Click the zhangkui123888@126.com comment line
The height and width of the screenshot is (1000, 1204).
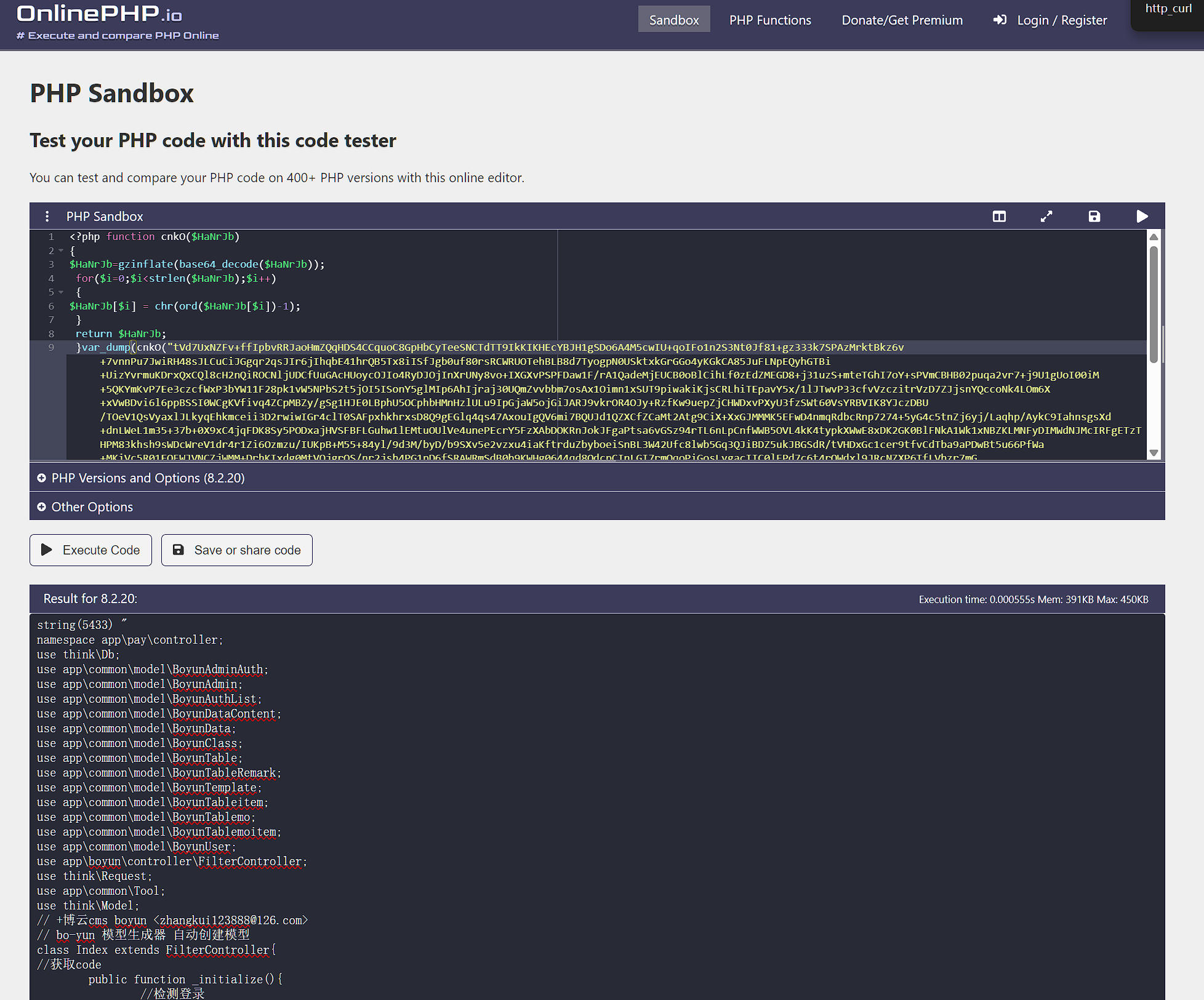point(172,921)
